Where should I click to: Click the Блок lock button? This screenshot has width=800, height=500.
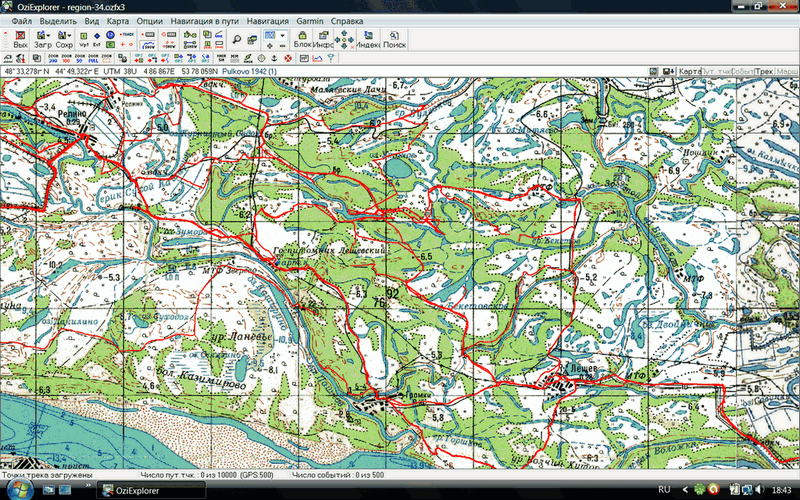pos(303,40)
